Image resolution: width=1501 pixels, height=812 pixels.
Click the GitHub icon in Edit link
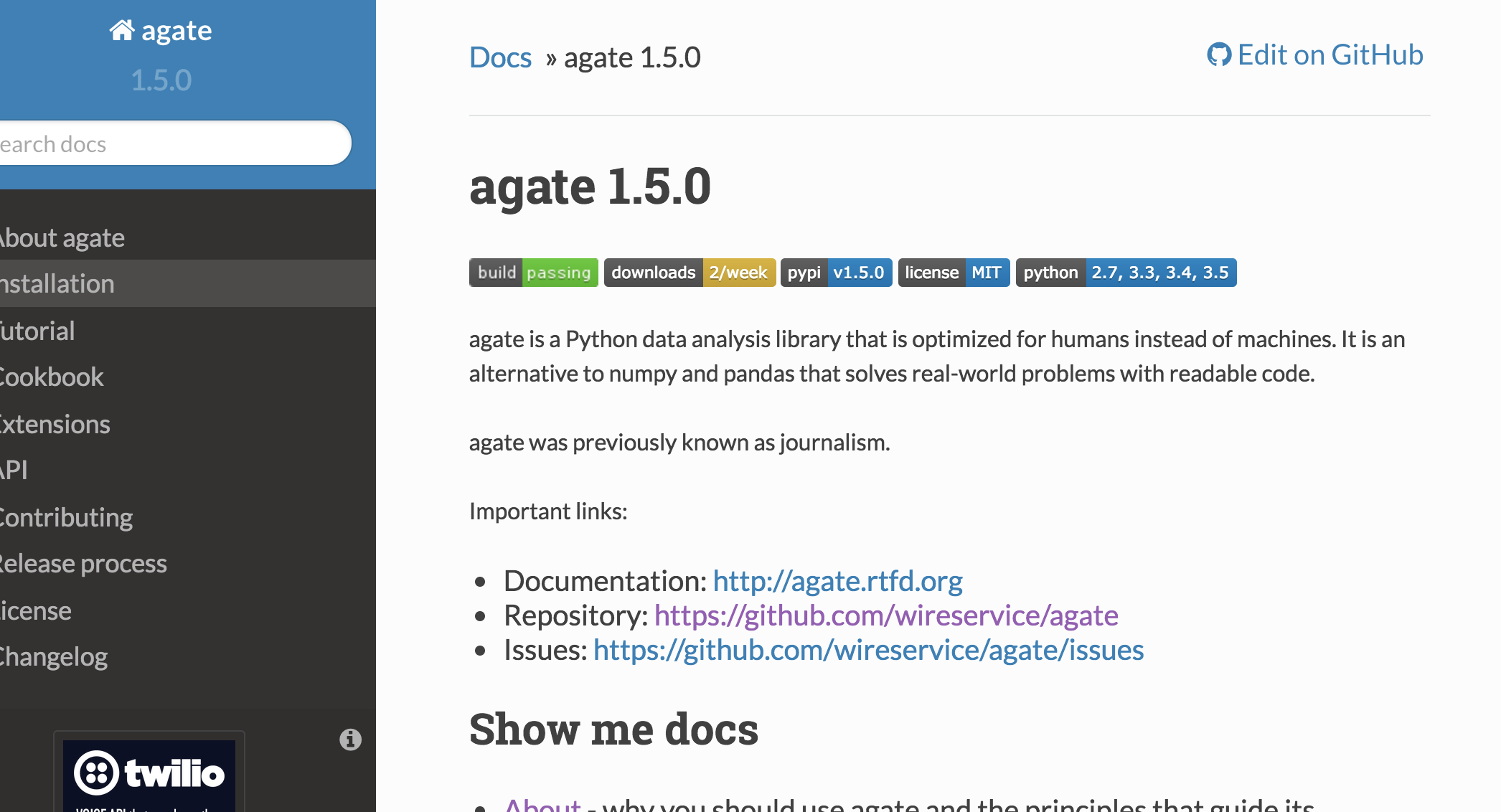(1219, 55)
